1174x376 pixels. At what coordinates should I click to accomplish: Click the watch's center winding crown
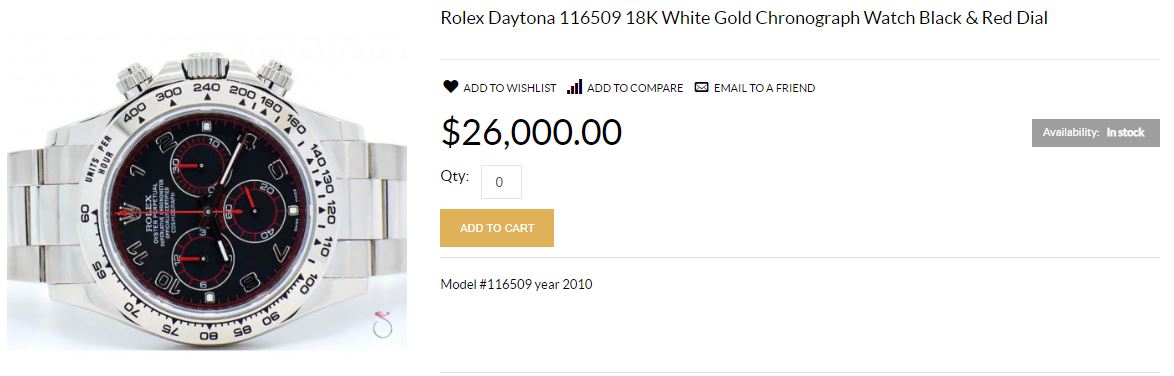(204, 64)
